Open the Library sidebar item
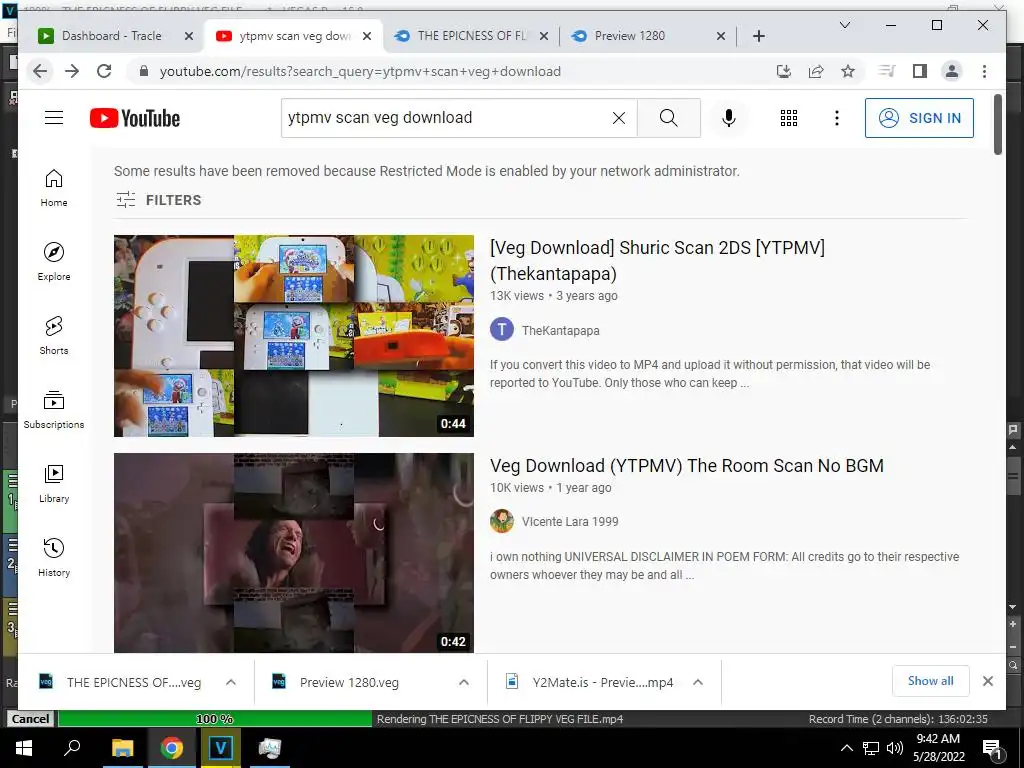 (54, 483)
